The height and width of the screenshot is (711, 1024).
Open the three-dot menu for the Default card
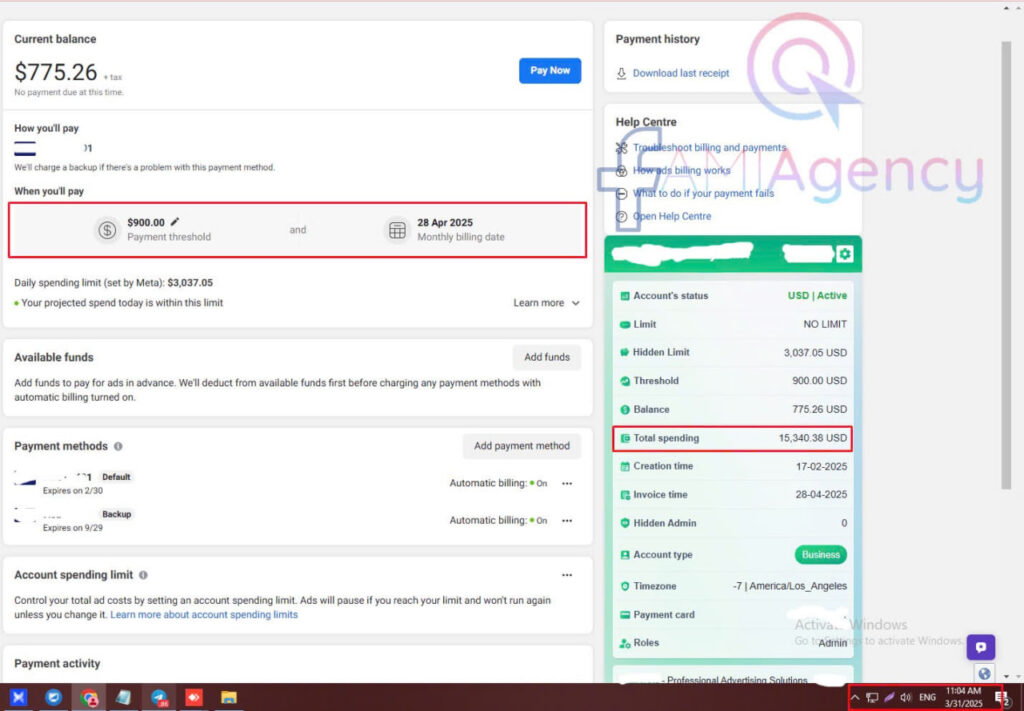[x=567, y=484]
